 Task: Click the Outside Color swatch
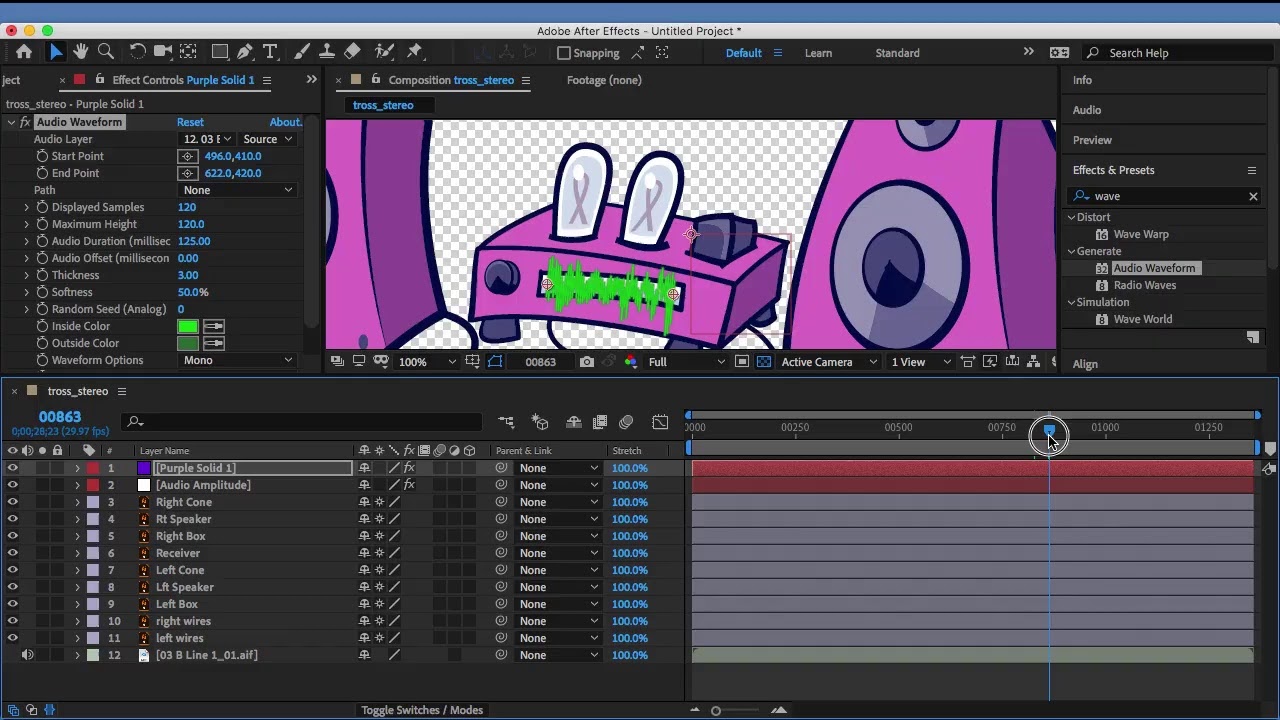(x=188, y=343)
